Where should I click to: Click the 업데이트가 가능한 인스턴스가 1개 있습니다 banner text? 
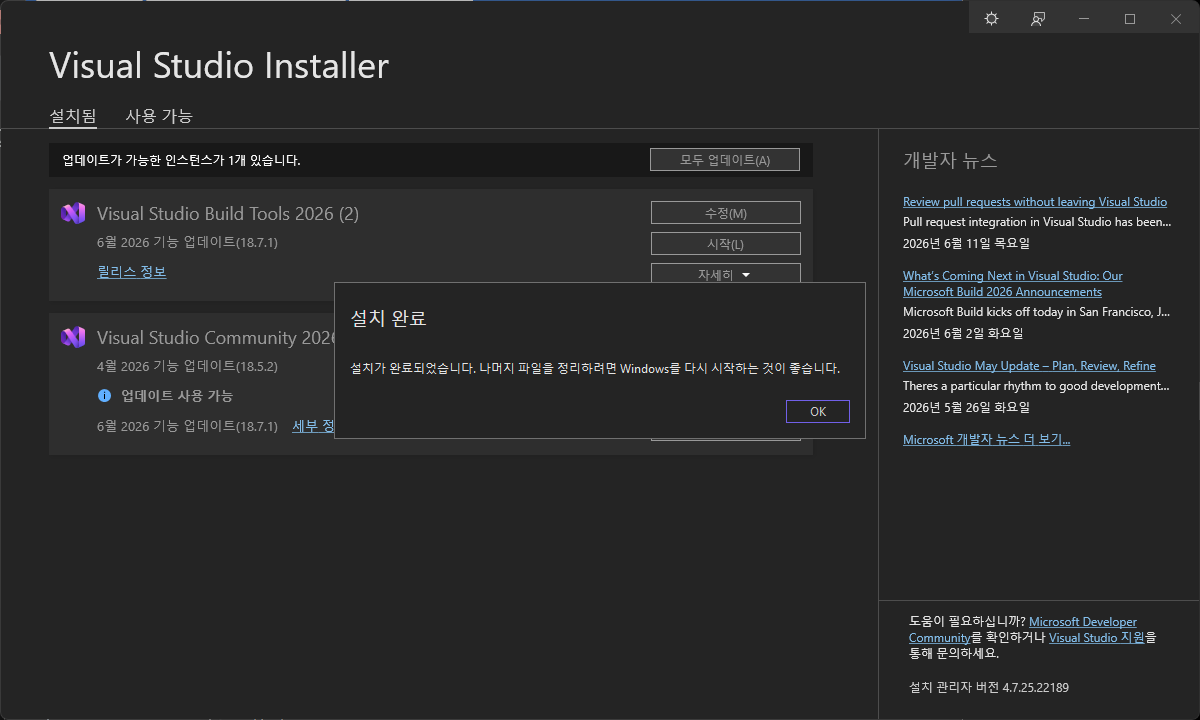coord(181,160)
